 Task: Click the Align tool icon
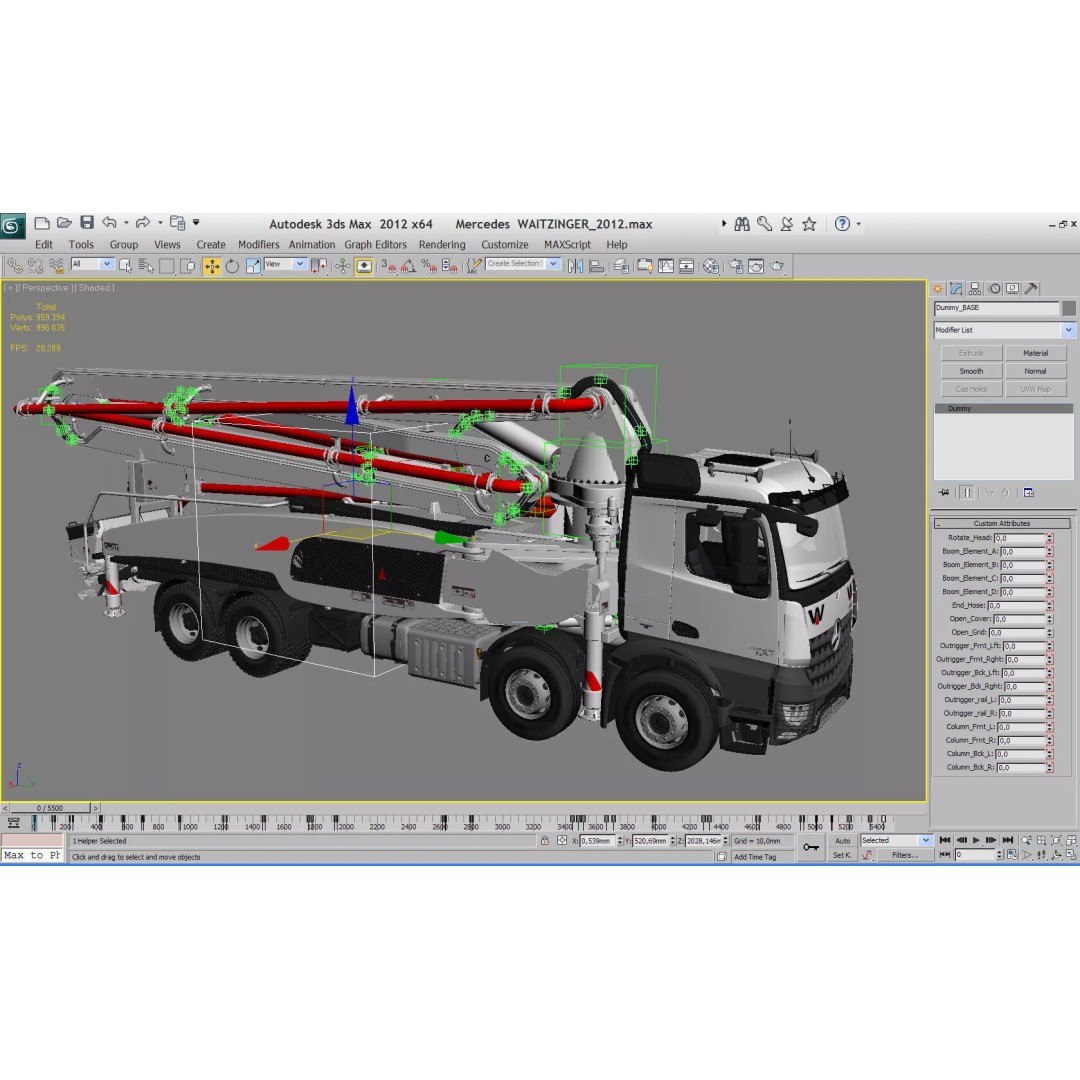(x=596, y=266)
